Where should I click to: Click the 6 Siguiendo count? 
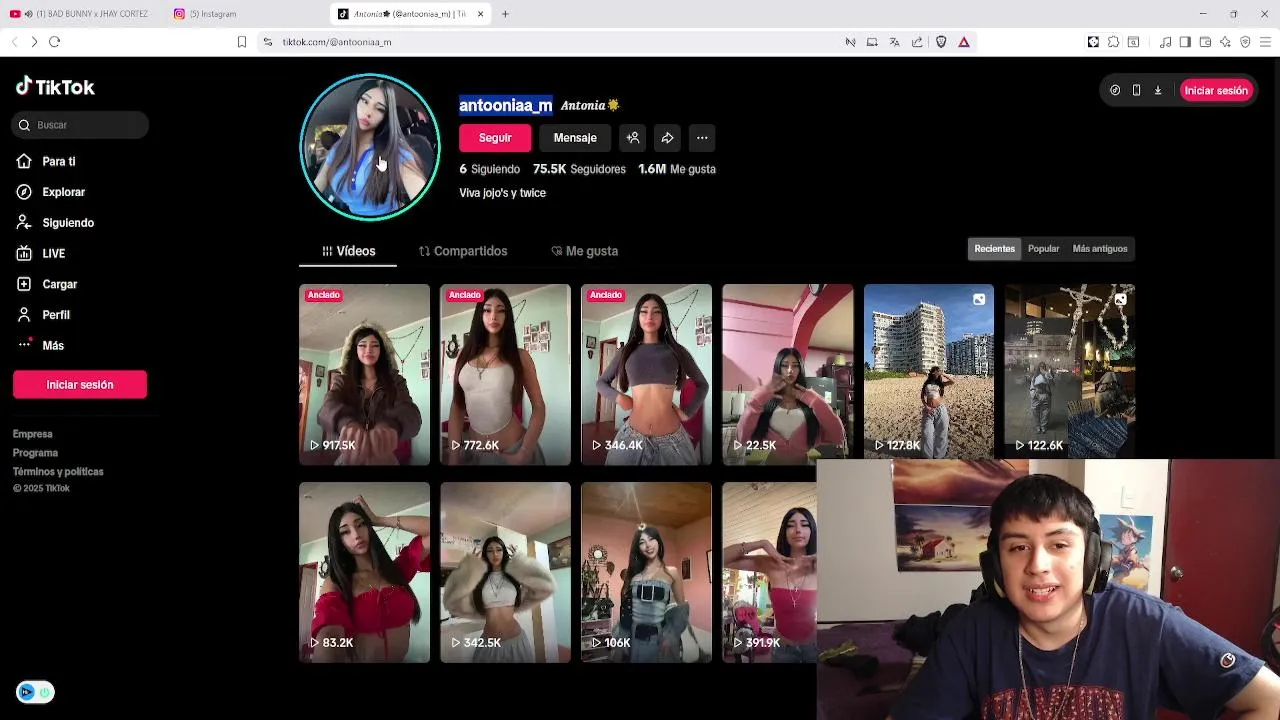tap(489, 169)
